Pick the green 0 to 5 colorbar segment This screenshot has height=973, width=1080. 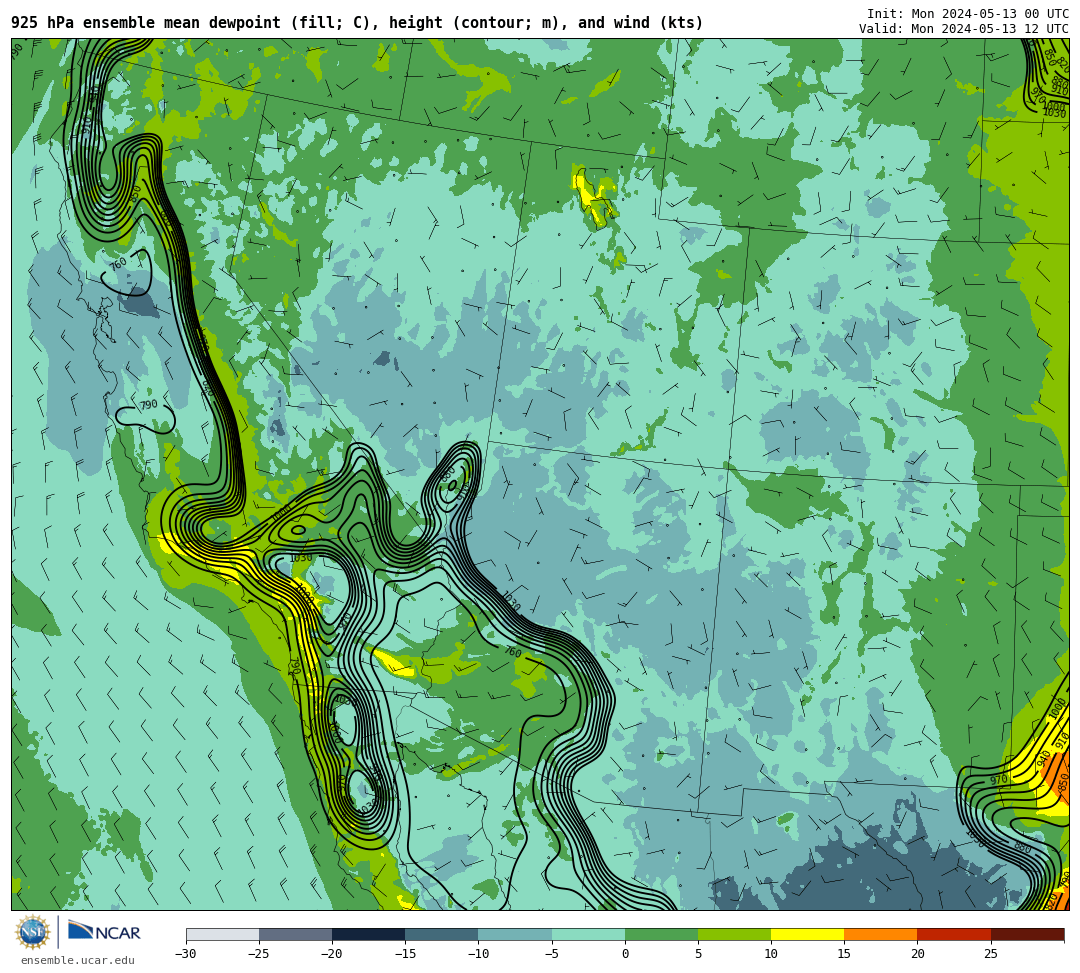[661, 934]
